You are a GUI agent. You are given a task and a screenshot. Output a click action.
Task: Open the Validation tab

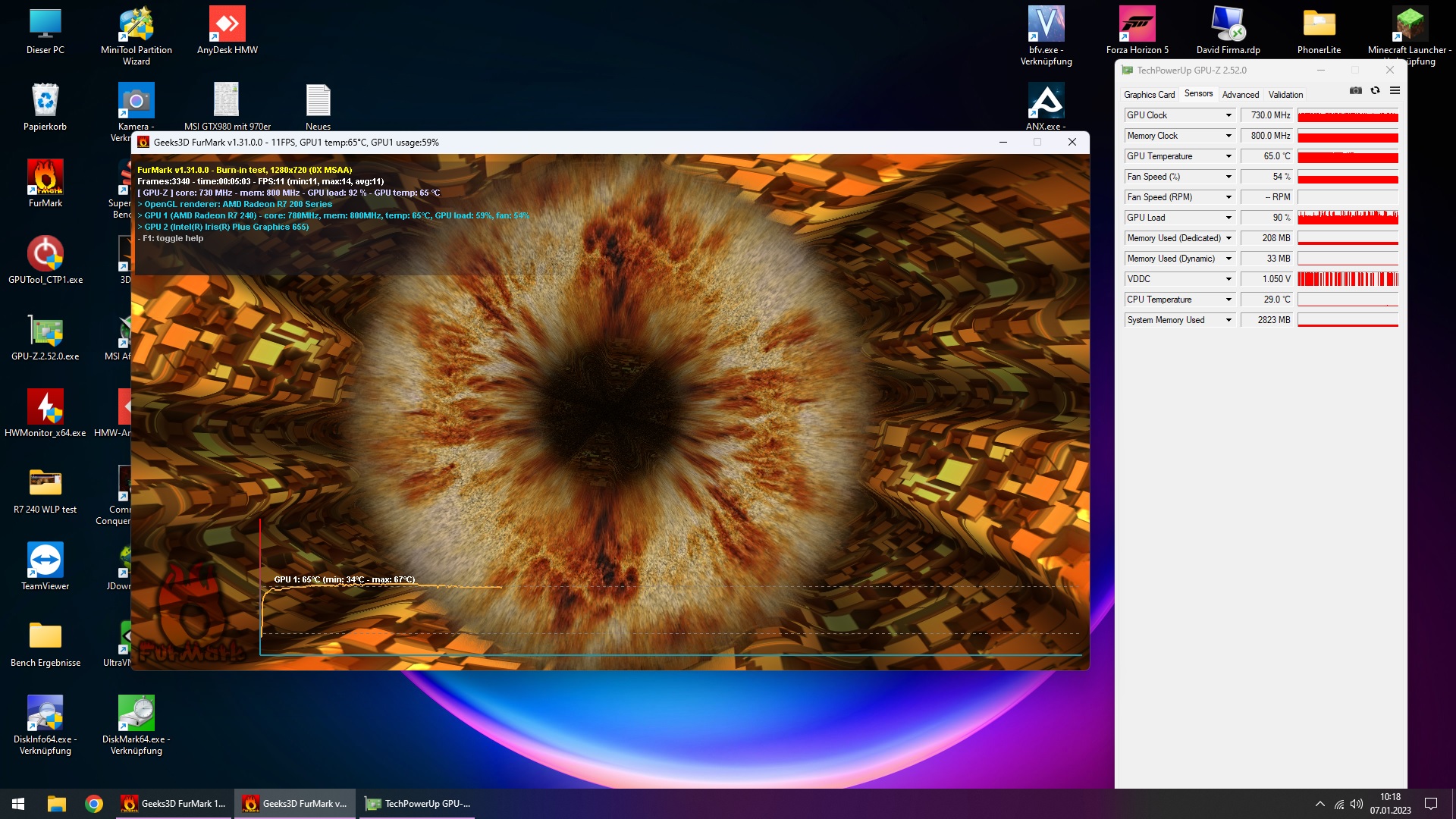(x=1285, y=95)
